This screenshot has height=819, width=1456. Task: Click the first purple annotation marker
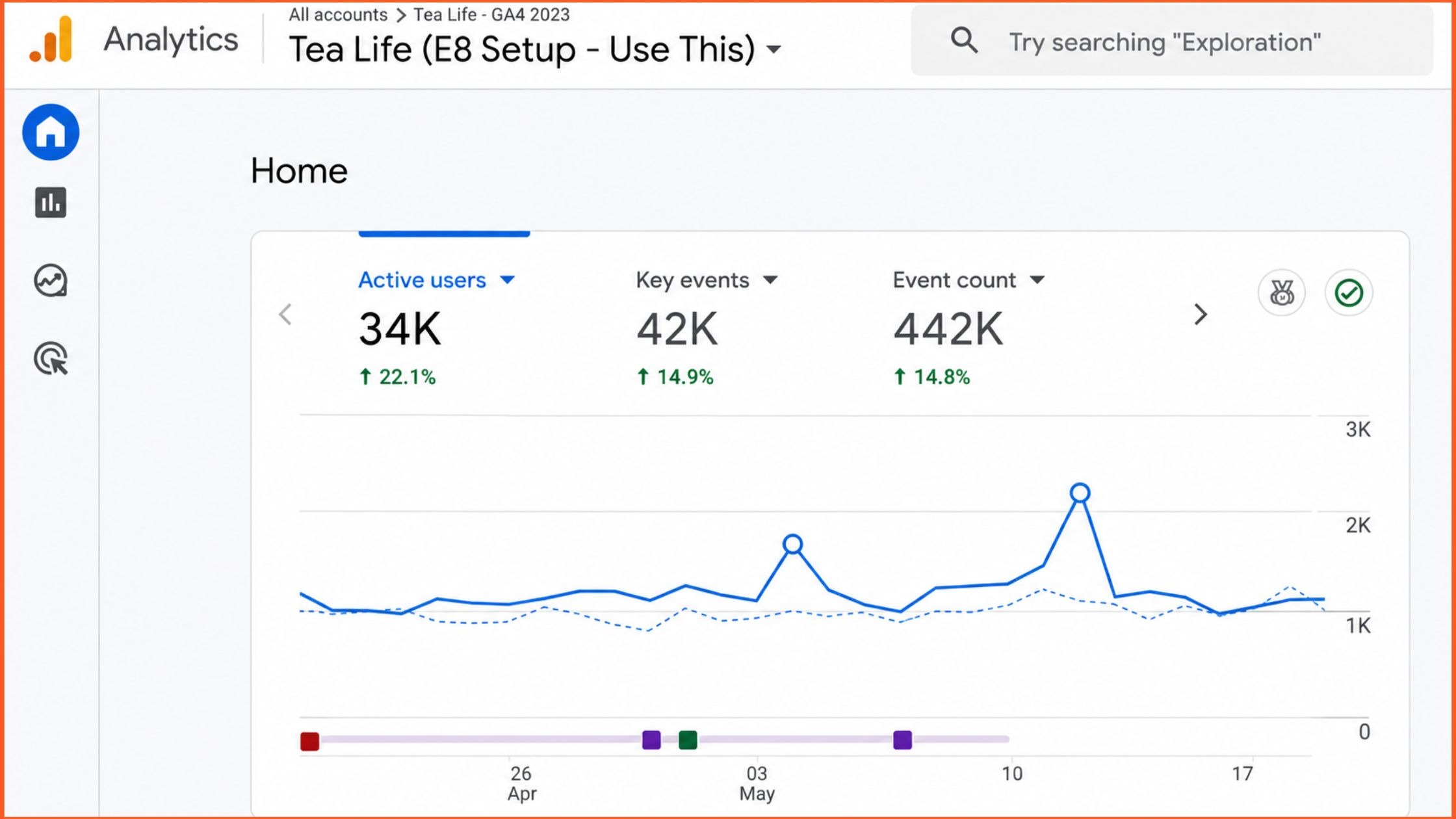click(x=651, y=740)
